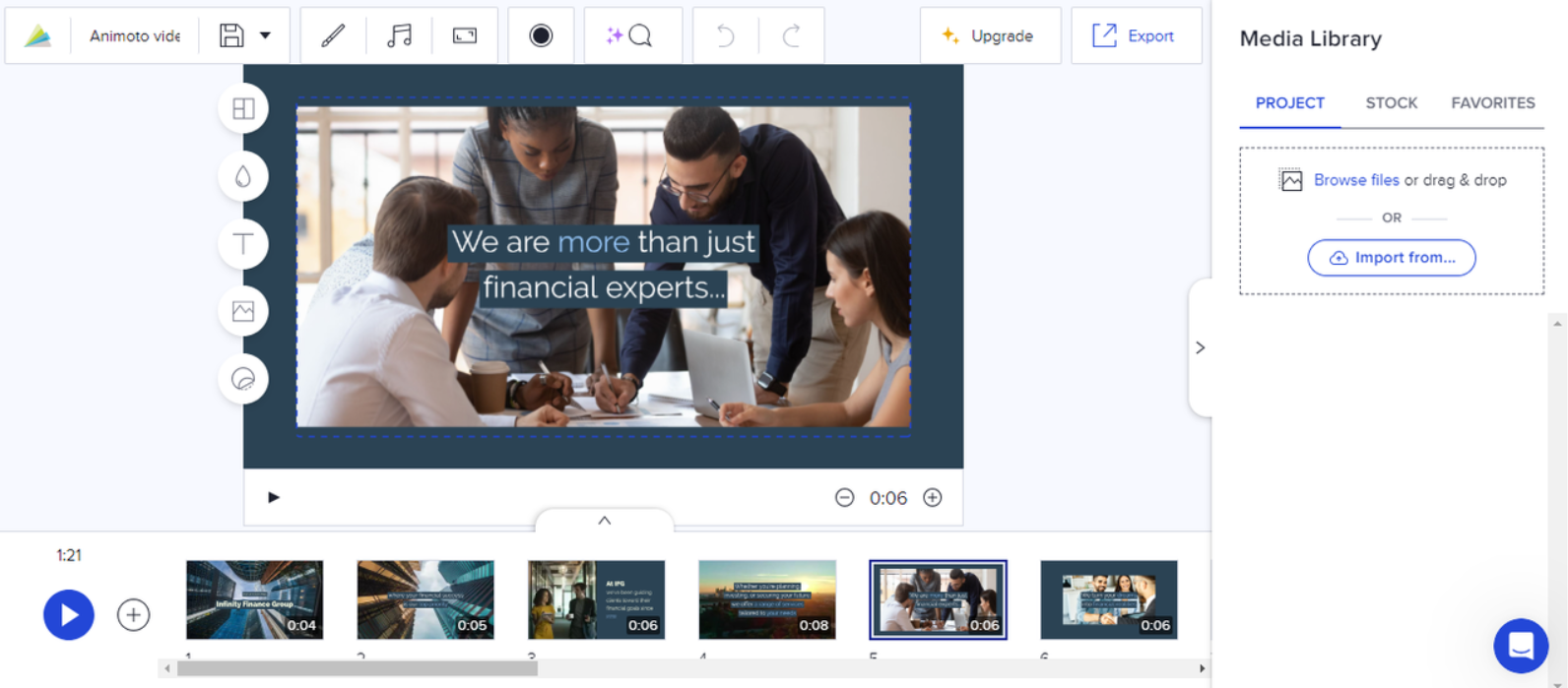The width and height of the screenshot is (1568, 688).
Task: Select the 0:08 sunset block thumbnail
Action: 767,600
